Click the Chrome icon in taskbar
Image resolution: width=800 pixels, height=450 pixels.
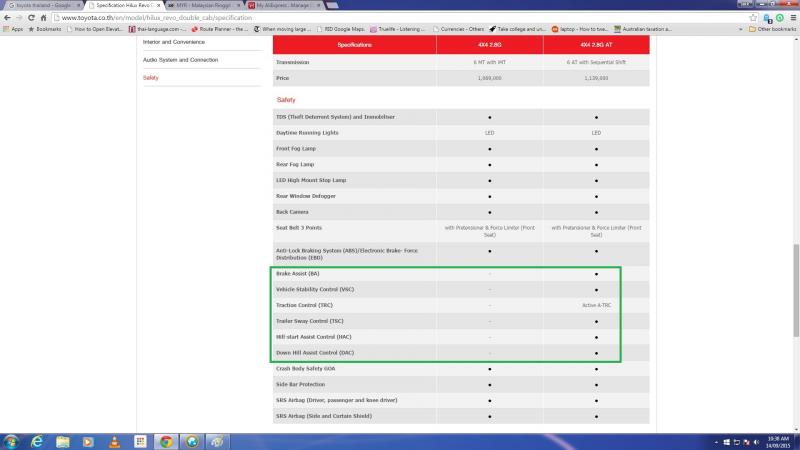click(166, 442)
